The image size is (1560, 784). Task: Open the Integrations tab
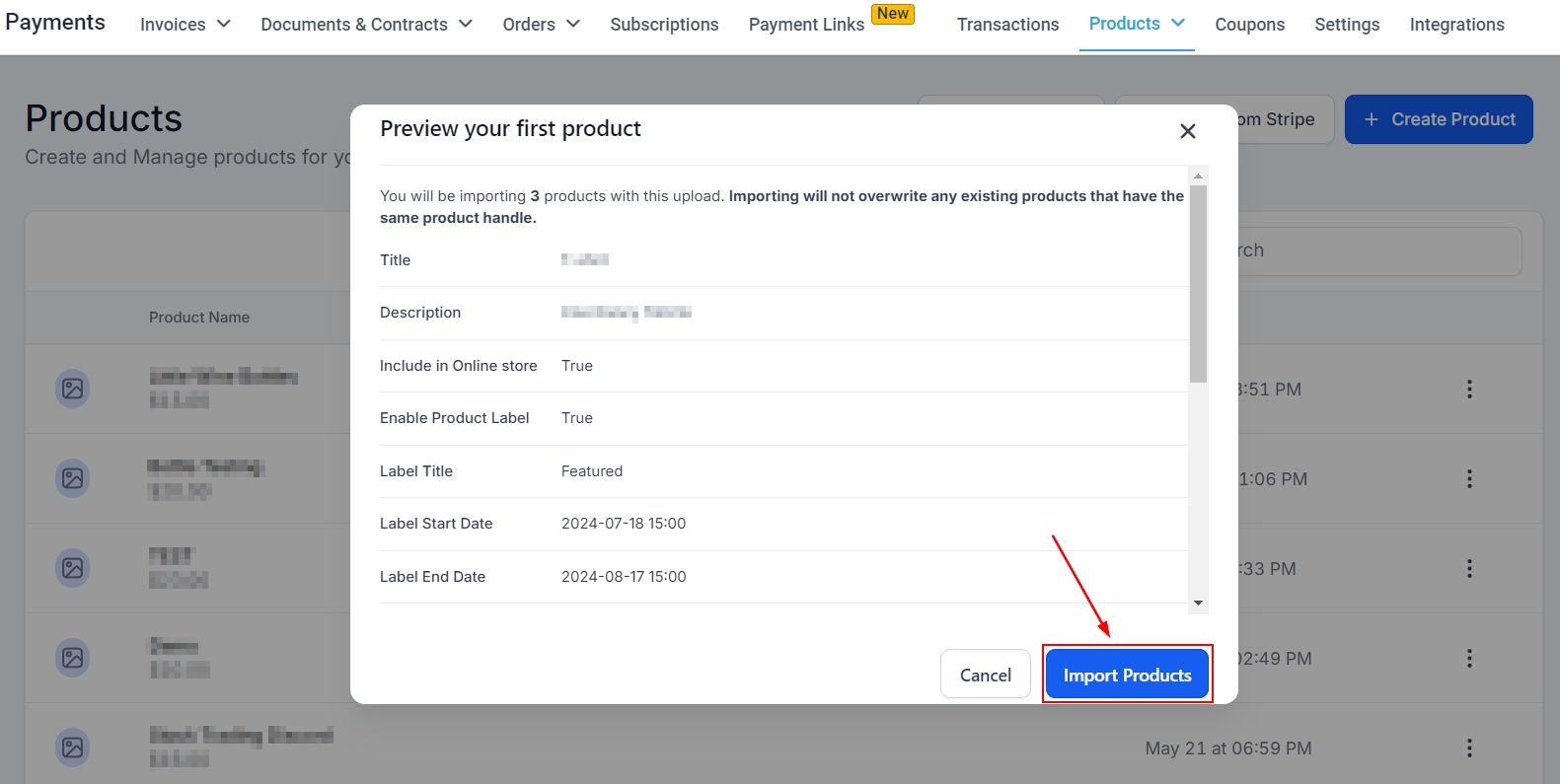coord(1456,25)
